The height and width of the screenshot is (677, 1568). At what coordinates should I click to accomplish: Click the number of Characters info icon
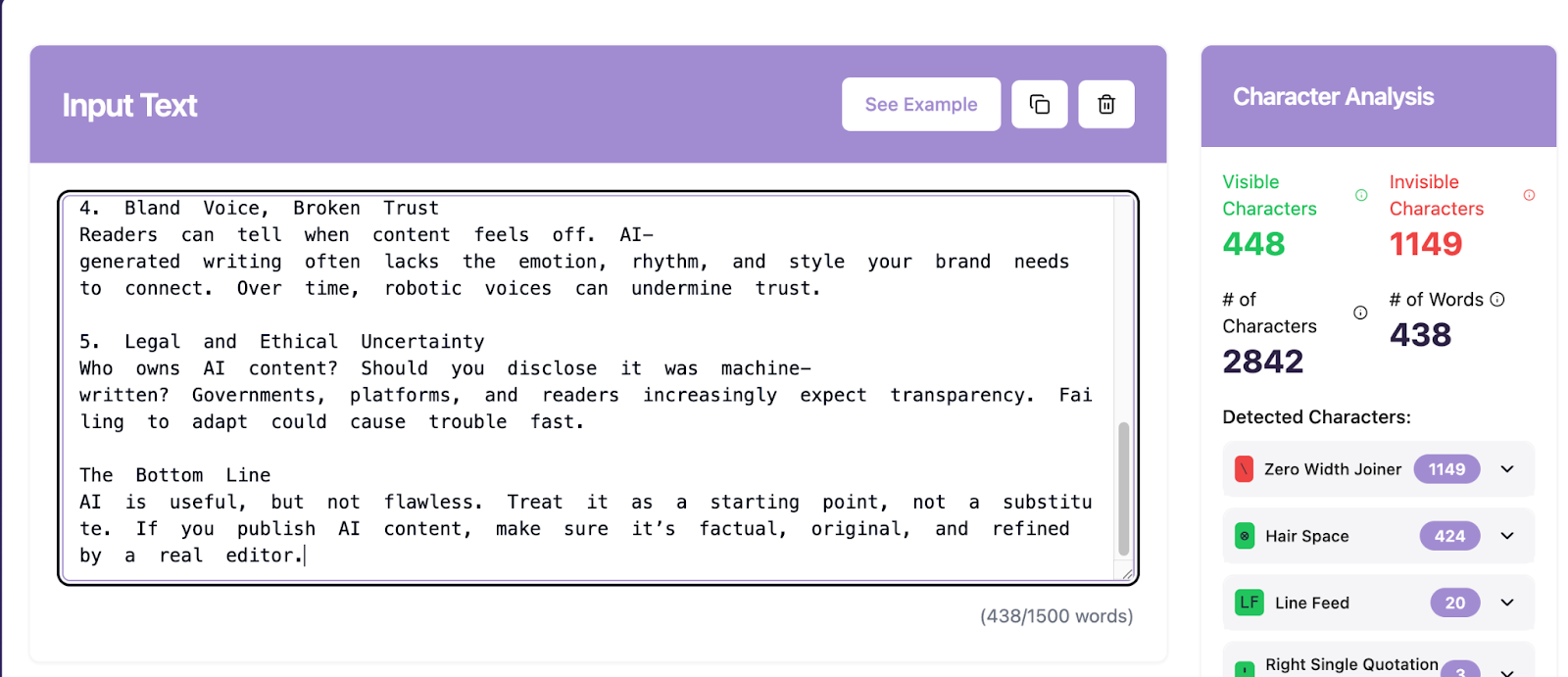point(1360,313)
